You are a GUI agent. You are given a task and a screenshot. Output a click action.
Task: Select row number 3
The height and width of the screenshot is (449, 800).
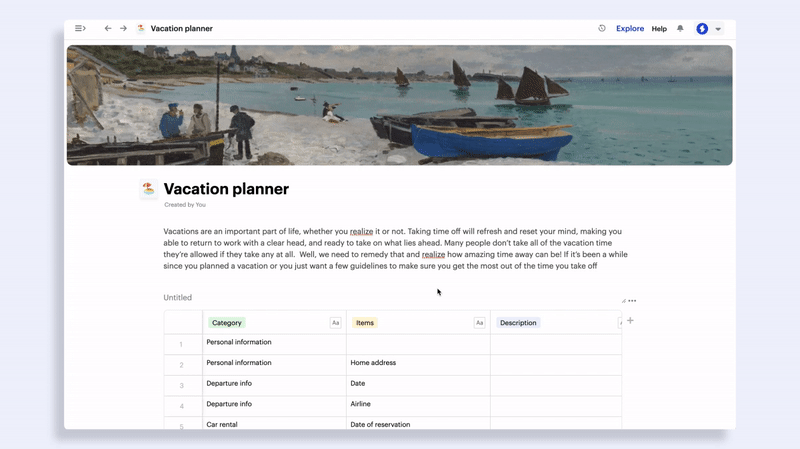click(x=181, y=386)
